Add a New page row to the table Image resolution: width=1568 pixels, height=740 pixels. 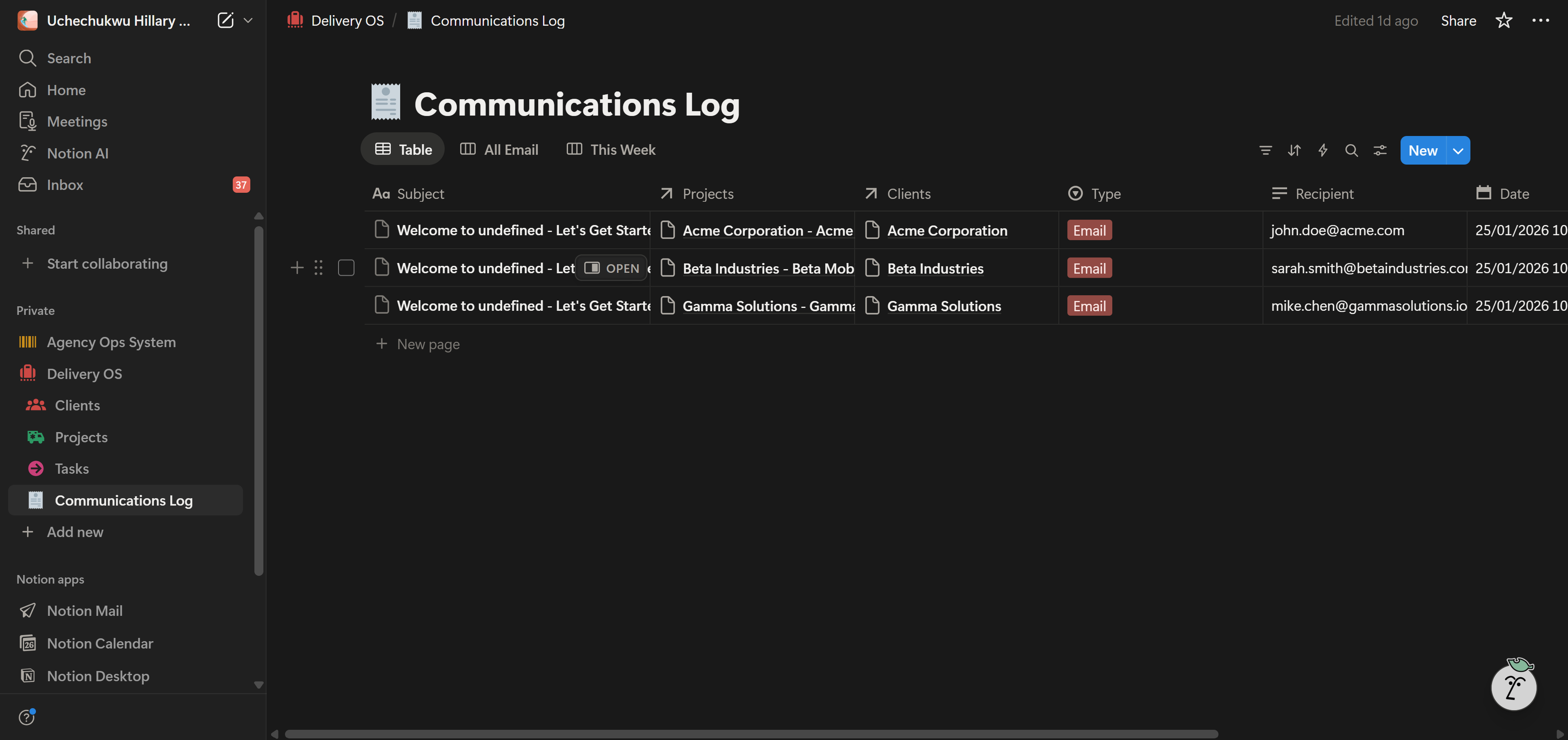point(428,344)
